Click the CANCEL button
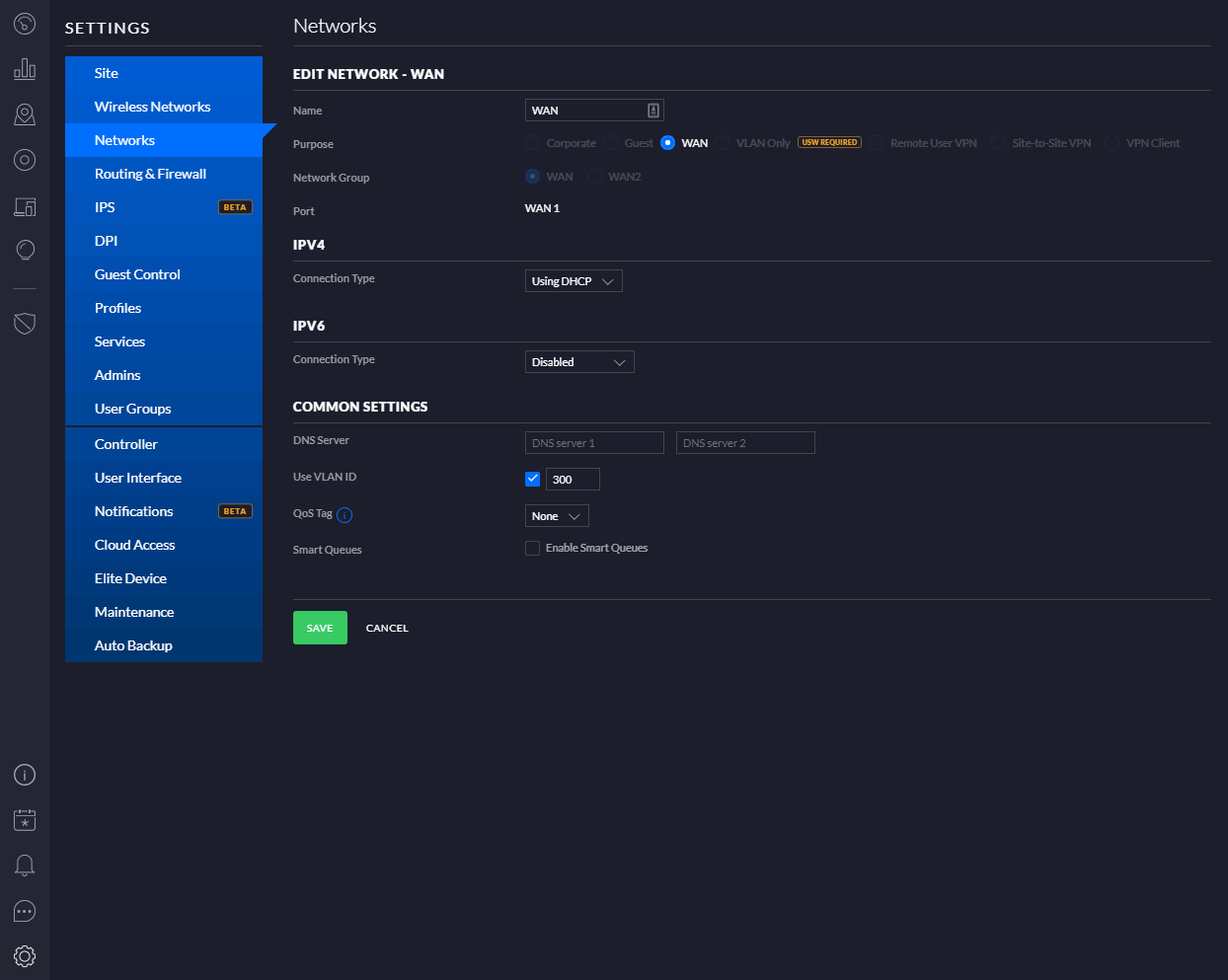This screenshot has height=980, width=1228. click(x=387, y=628)
